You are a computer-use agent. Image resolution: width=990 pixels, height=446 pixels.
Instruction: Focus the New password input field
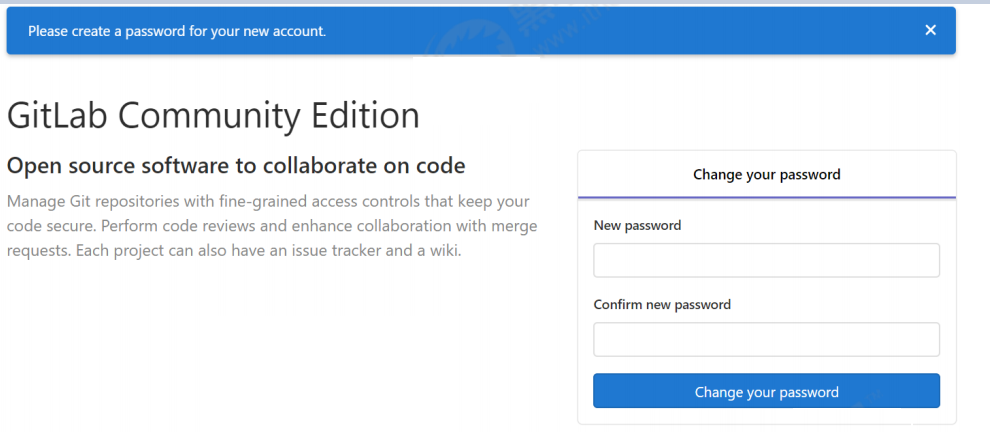(x=766, y=260)
